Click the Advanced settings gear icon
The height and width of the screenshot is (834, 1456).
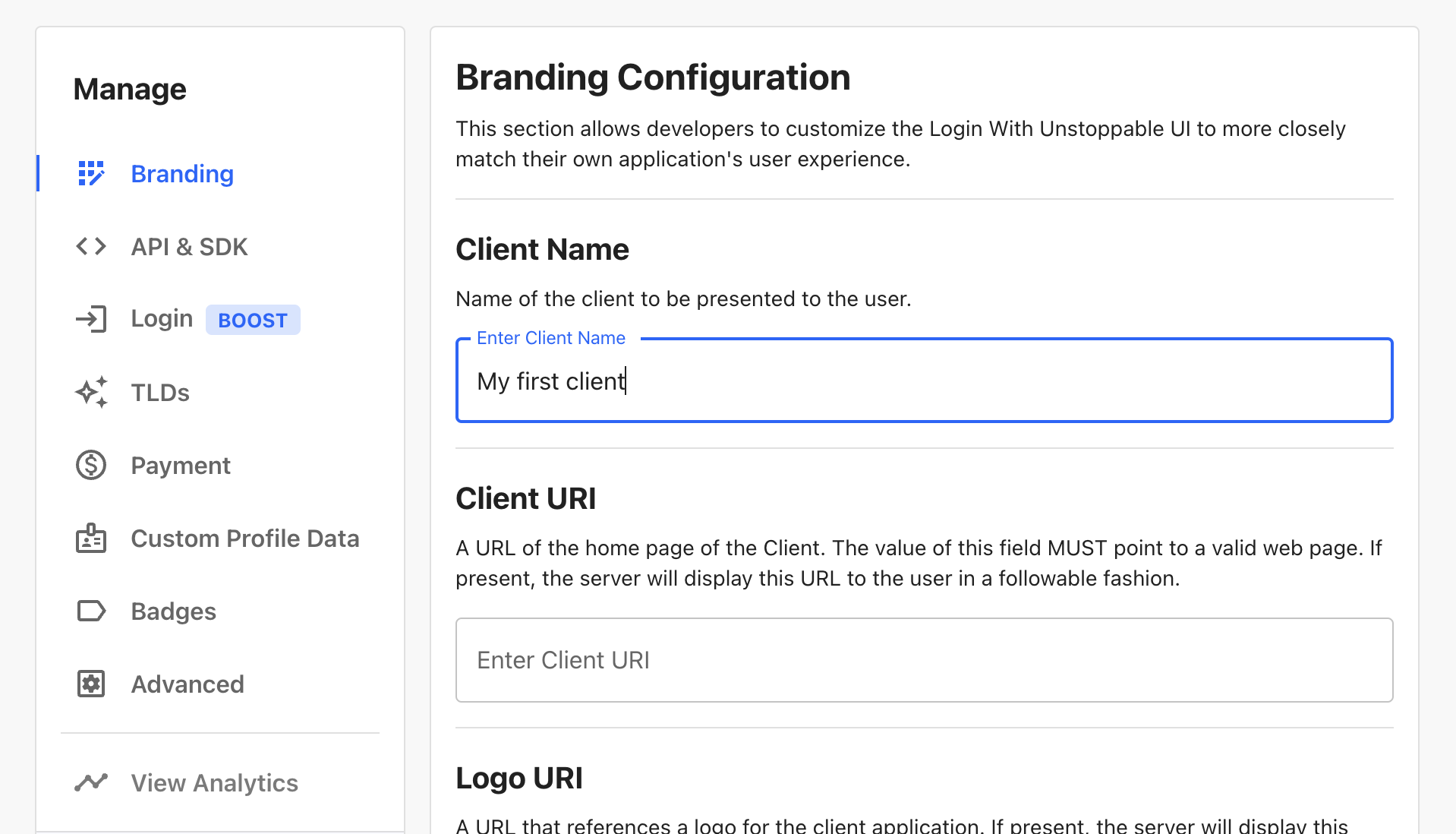coord(91,684)
